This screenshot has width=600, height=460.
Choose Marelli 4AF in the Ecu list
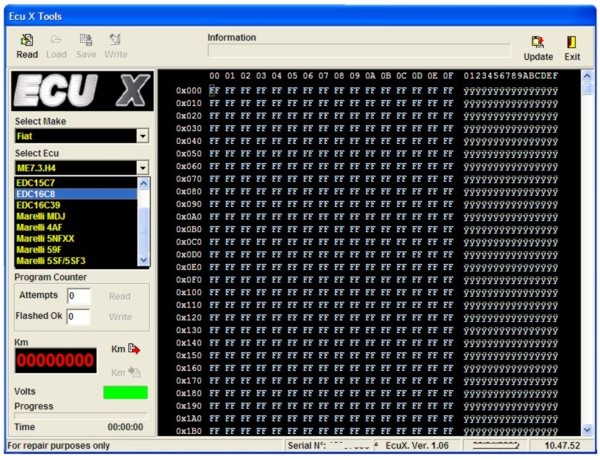[76, 227]
